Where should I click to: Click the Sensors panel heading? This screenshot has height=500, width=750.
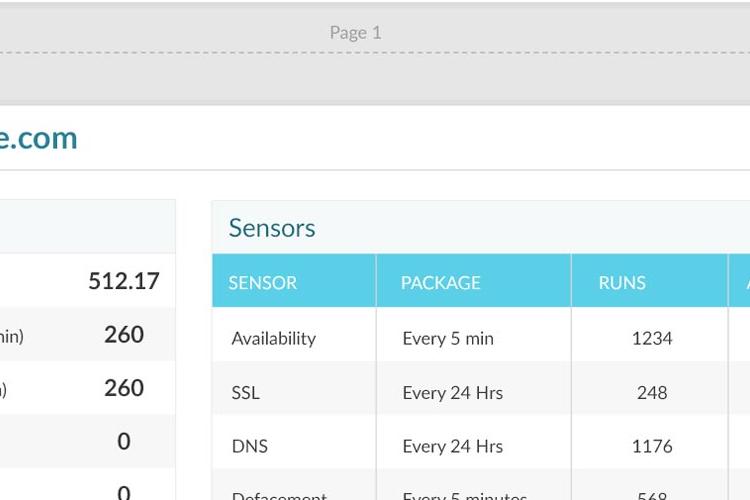pyautogui.click(x=272, y=228)
